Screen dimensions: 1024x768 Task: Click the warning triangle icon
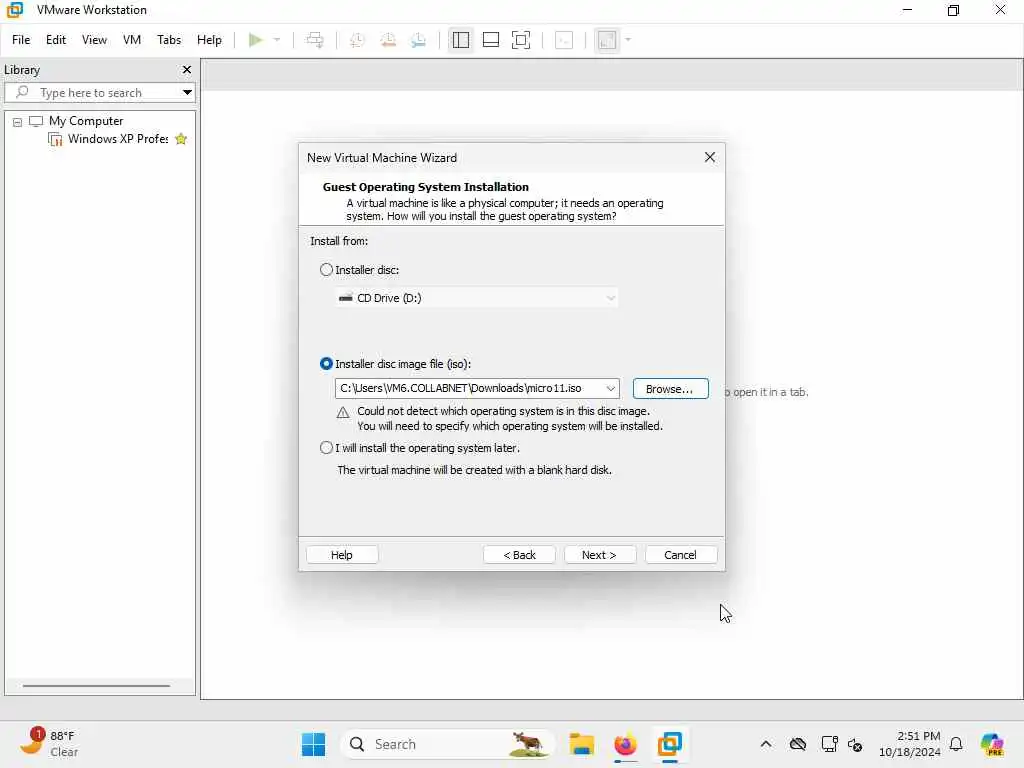coord(343,413)
